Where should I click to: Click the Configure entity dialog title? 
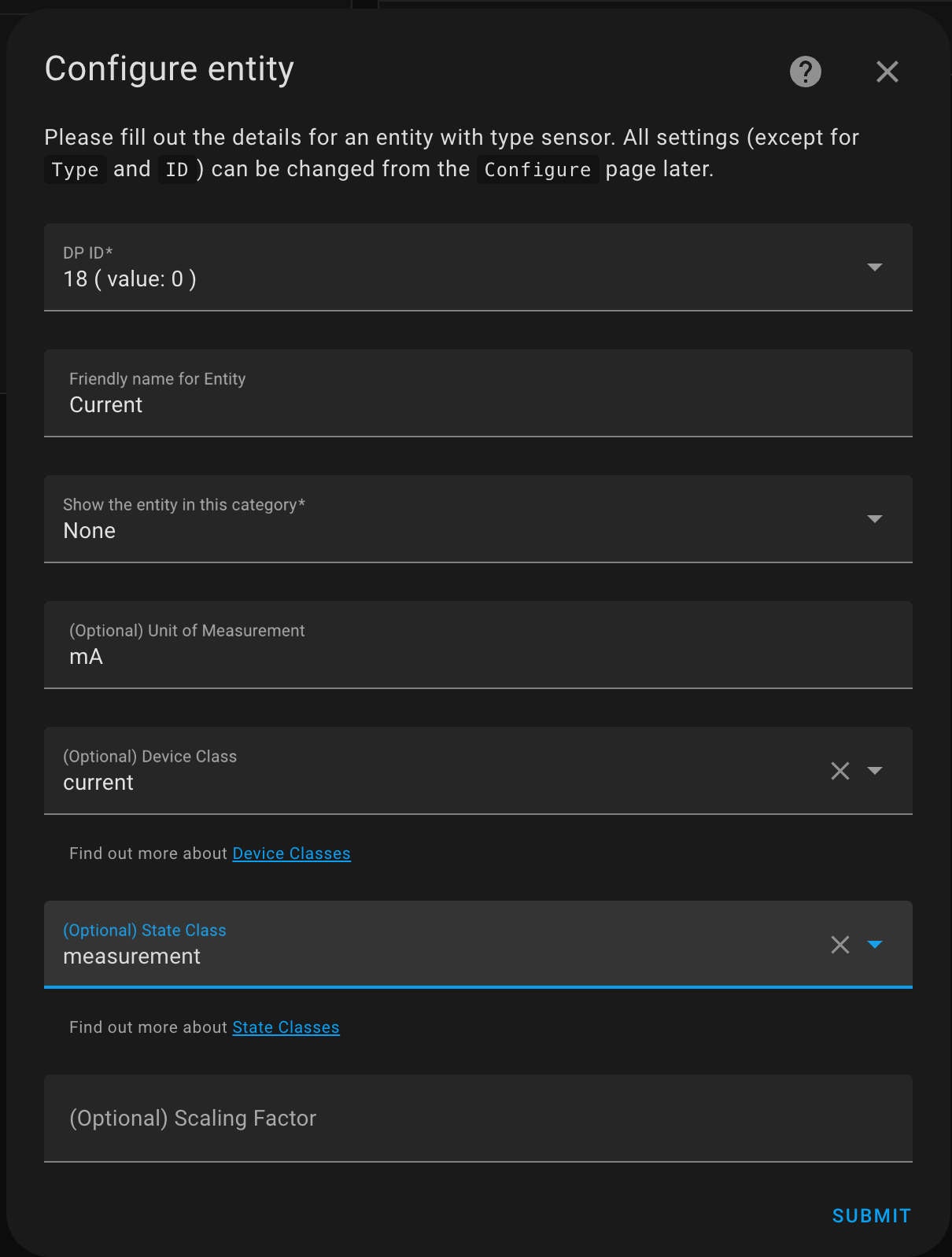coord(169,69)
